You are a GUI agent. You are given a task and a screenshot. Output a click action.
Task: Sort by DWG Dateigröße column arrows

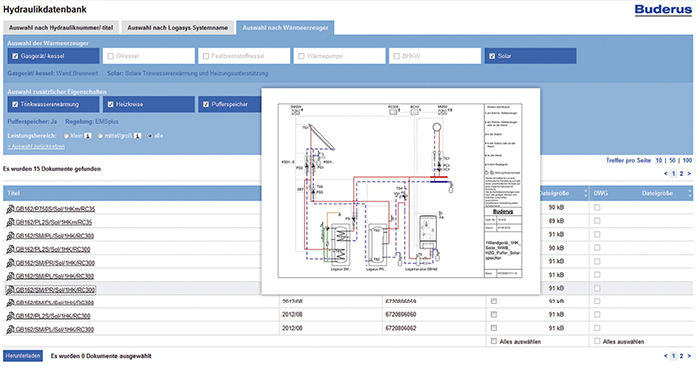689,193
